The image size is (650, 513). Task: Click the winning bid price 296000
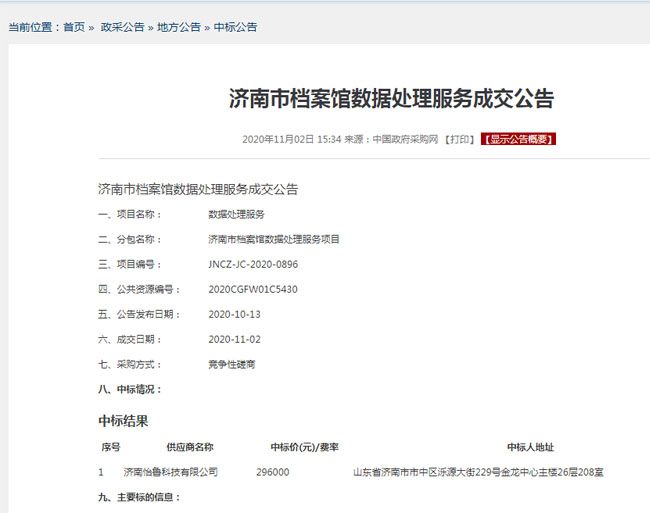click(273, 472)
